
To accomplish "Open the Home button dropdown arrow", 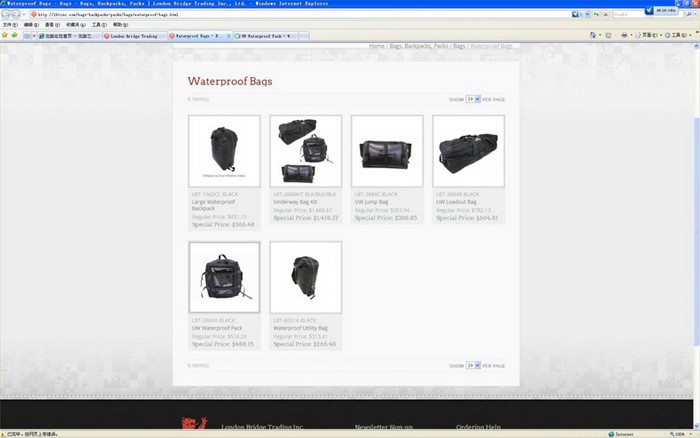I will (x=600, y=35).
